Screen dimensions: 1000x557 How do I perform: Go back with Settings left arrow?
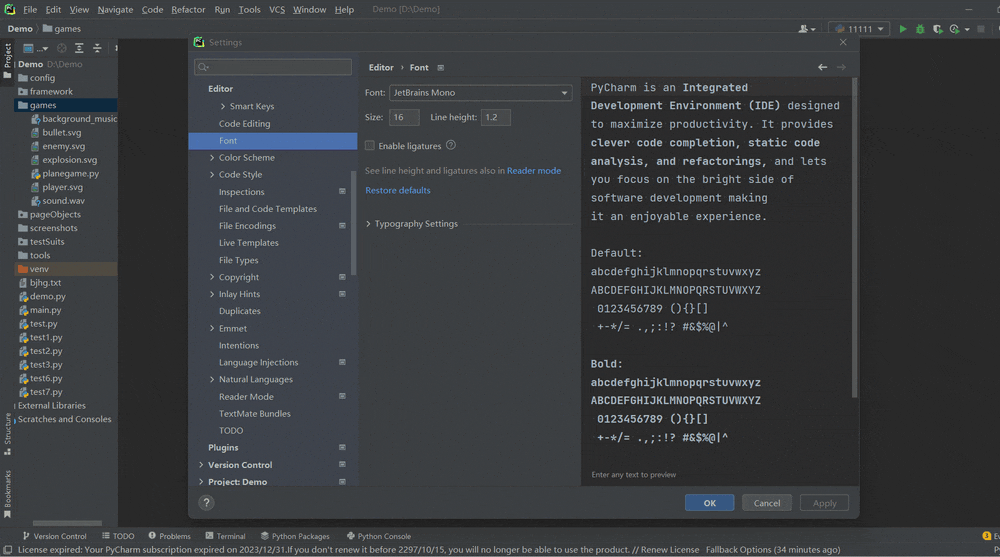pos(822,67)
